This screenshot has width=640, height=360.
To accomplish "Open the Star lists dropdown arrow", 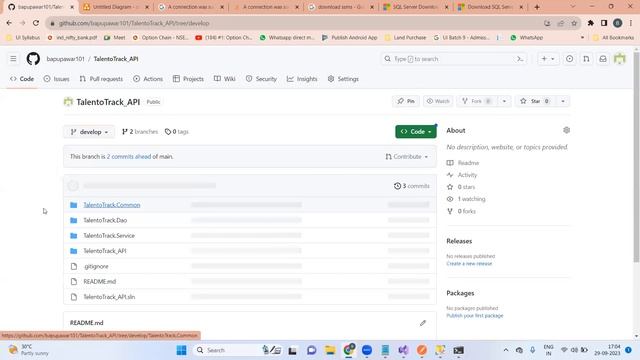I will 563,101.
